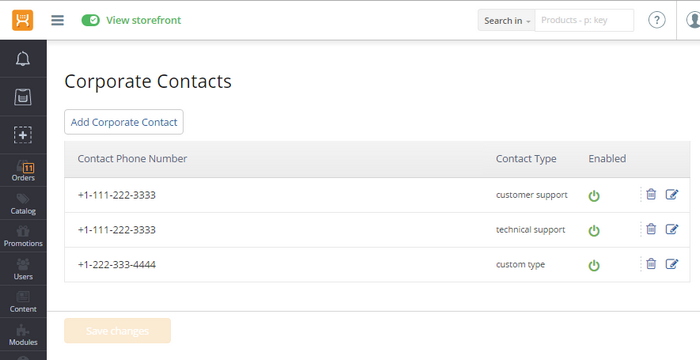
Task: Toggle the View storefront switch
Action: pos(91,20)
